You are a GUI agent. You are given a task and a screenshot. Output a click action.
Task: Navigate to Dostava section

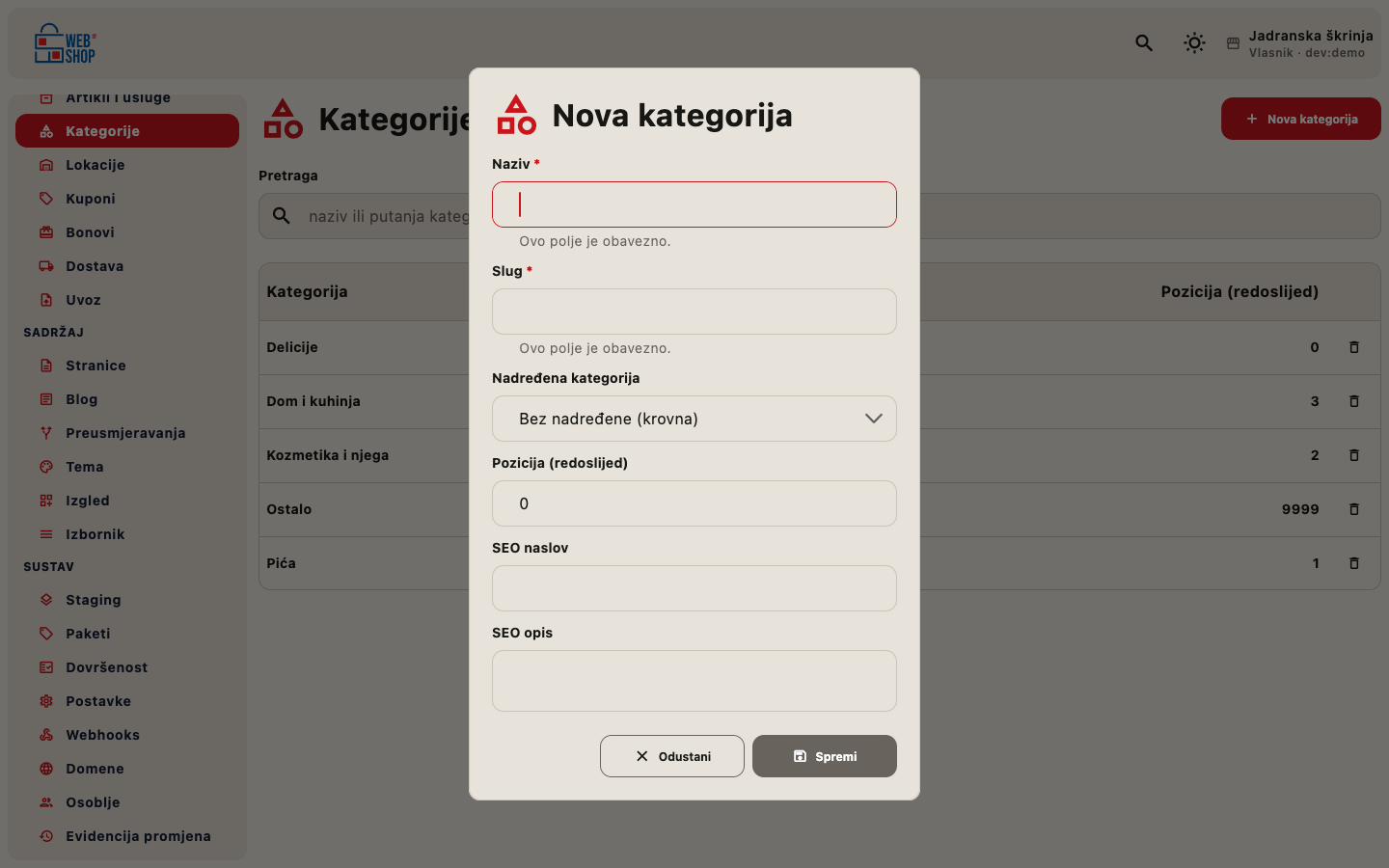point(127,266)
